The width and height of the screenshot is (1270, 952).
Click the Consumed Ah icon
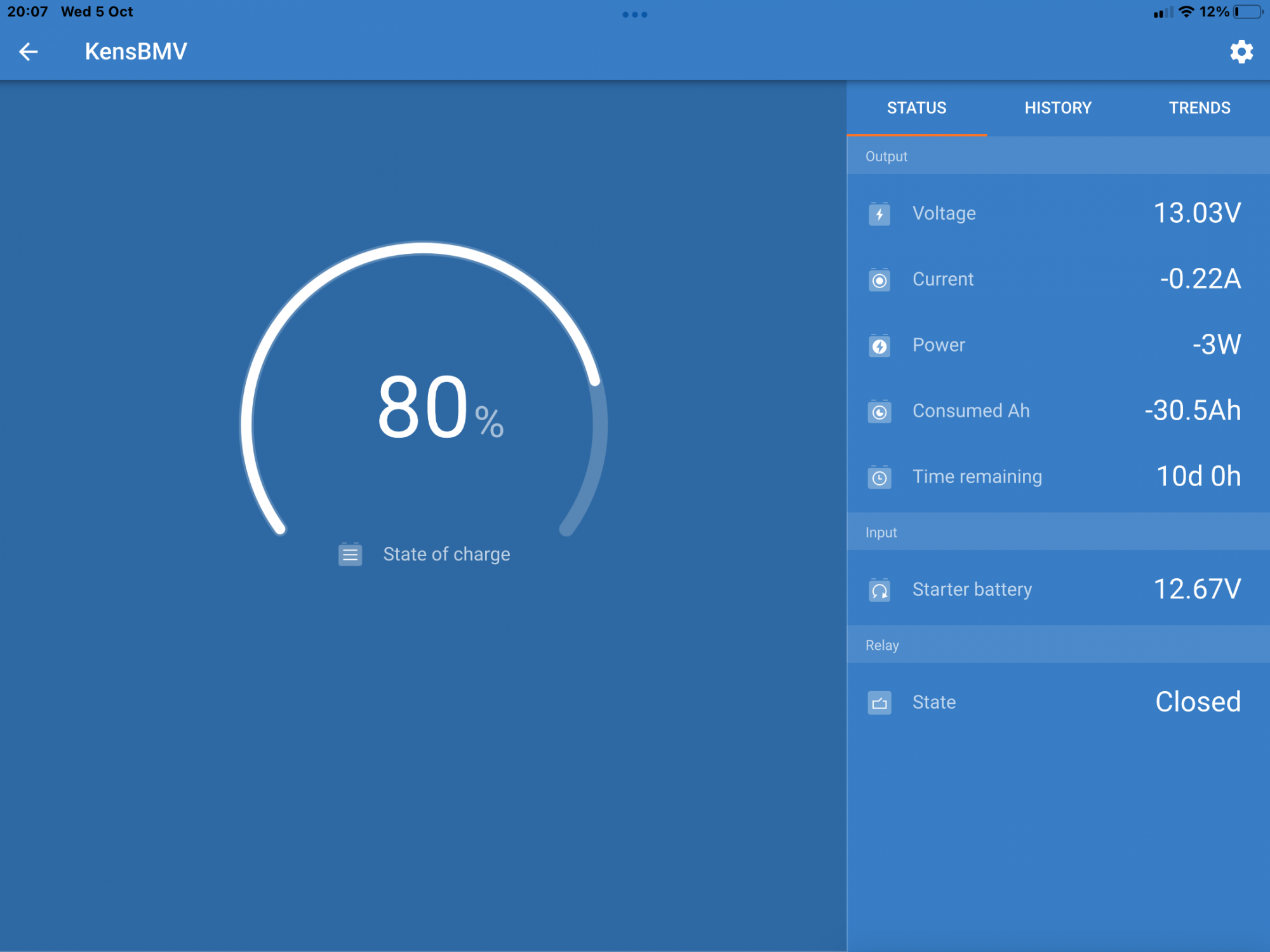(879, 412)
